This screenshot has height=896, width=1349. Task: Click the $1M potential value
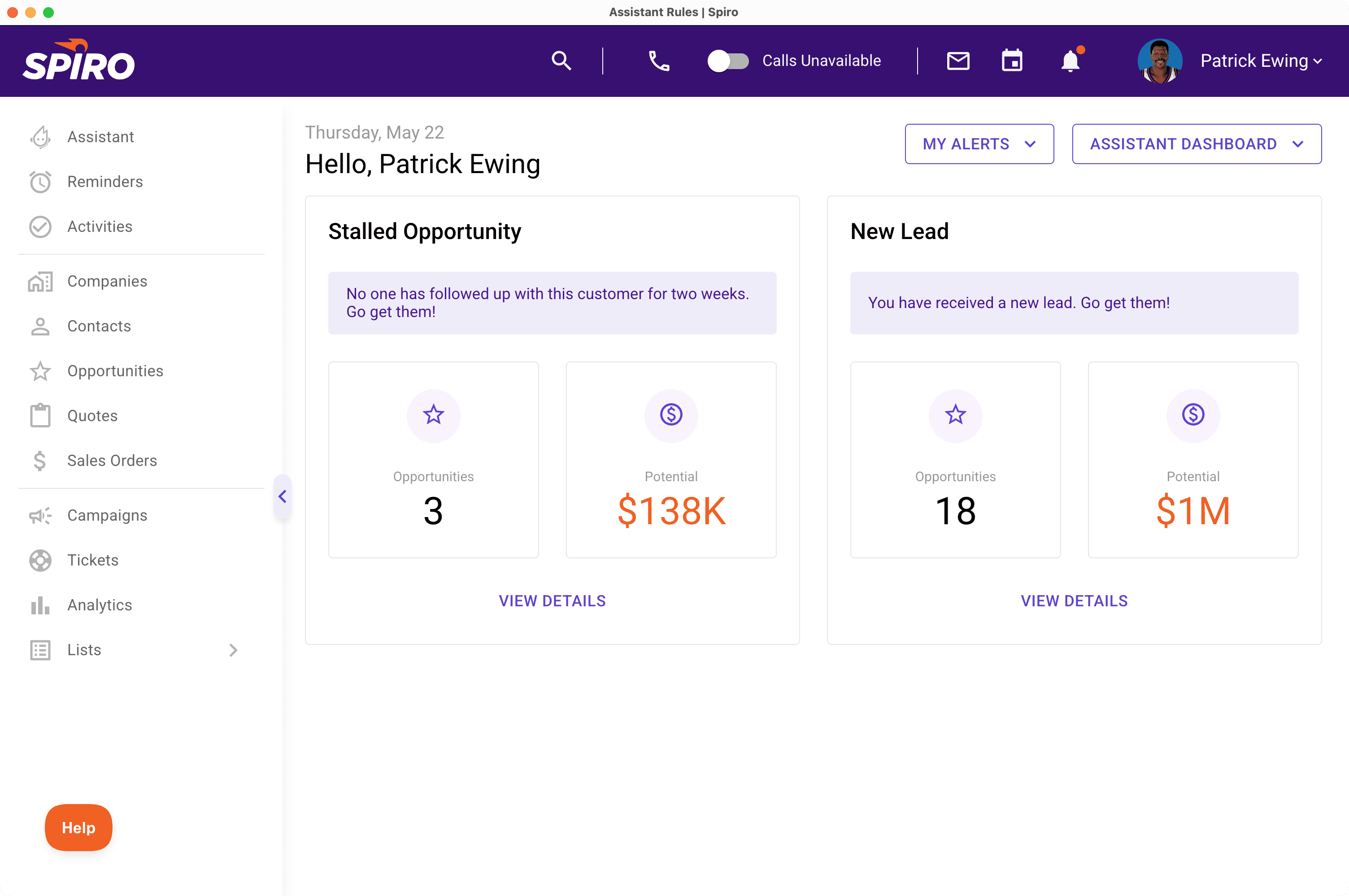tap(1193, 511)
